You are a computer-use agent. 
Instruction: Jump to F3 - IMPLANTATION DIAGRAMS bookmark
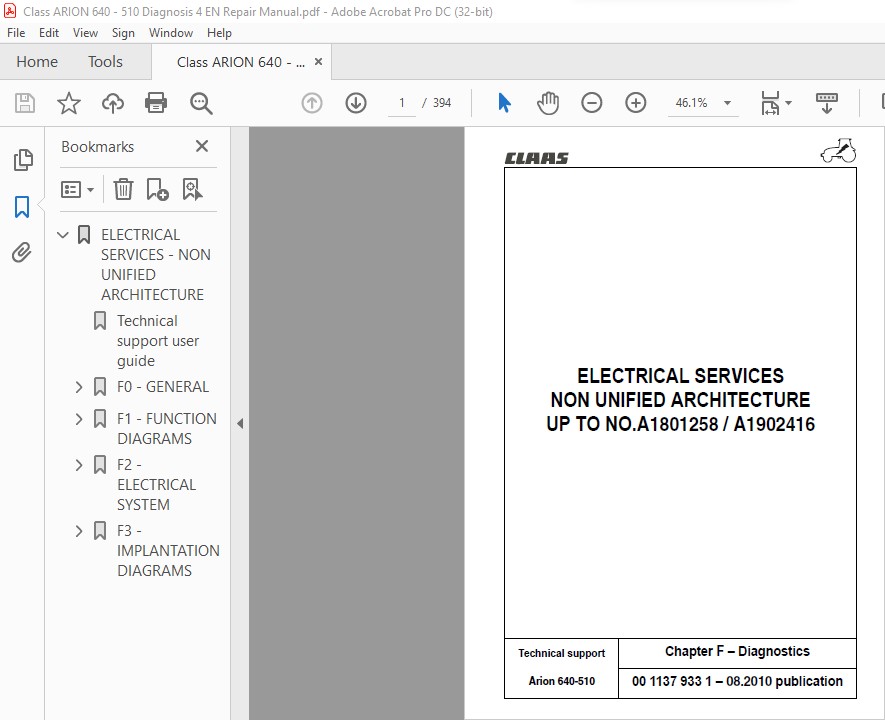(x=168, y=551)
